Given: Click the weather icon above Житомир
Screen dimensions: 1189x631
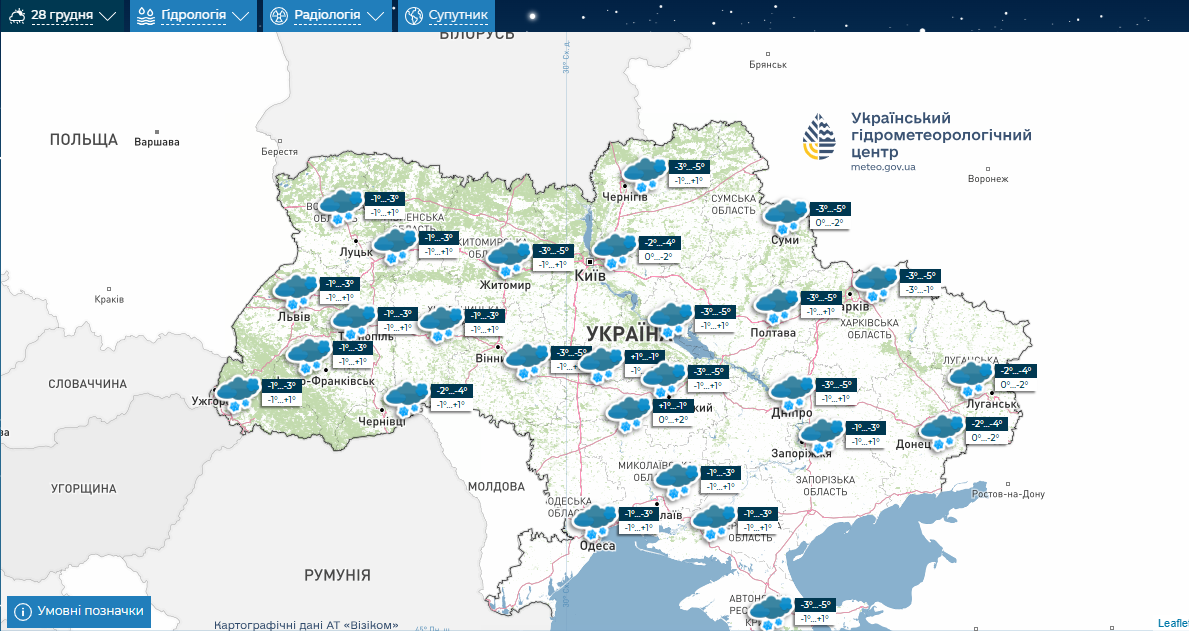Looking at the screenshot, I should 508,257.
